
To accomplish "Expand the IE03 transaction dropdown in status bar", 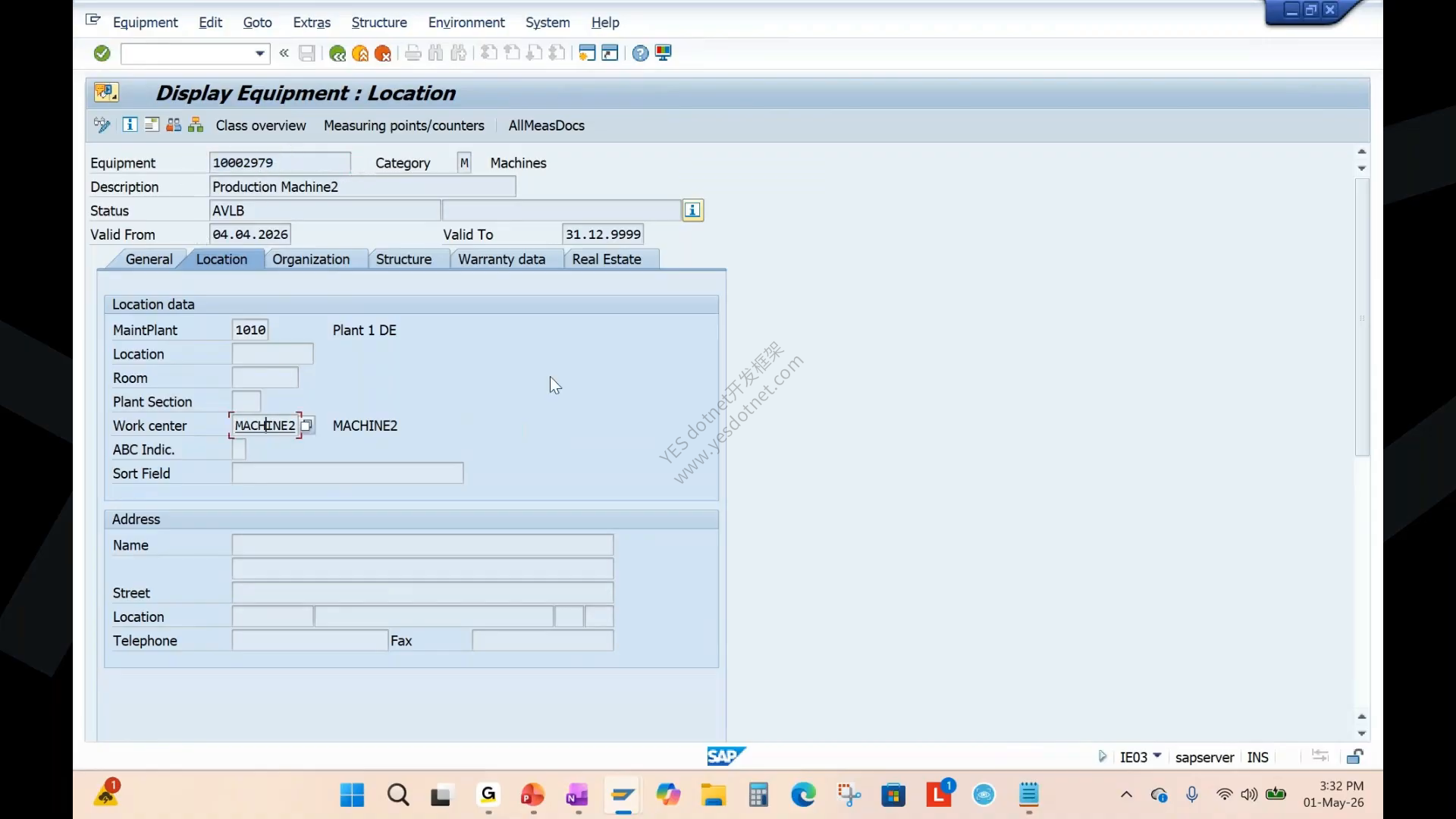I will [x=1157, y=756].
